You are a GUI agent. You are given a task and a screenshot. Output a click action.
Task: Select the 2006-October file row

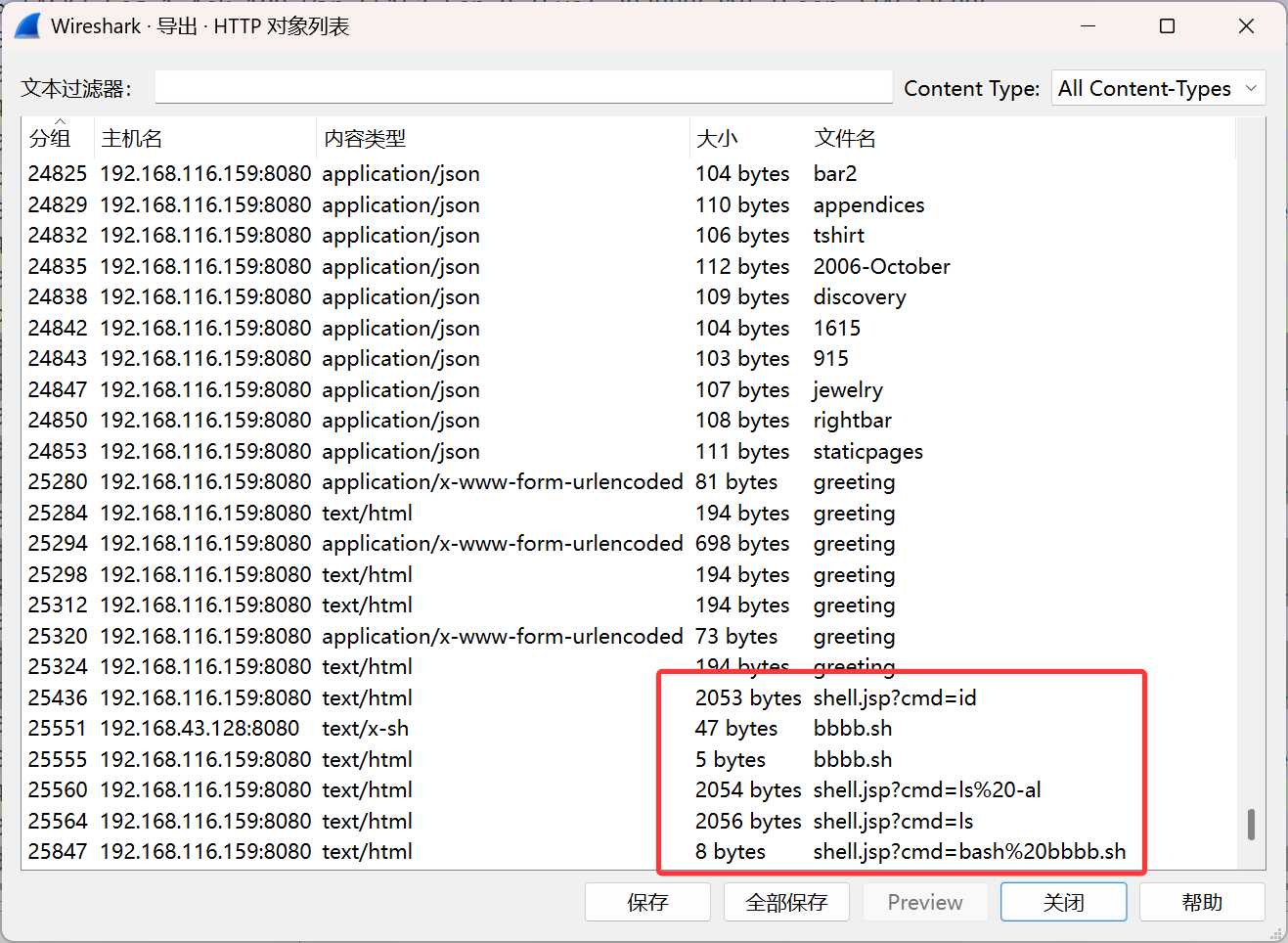point(628,266)
